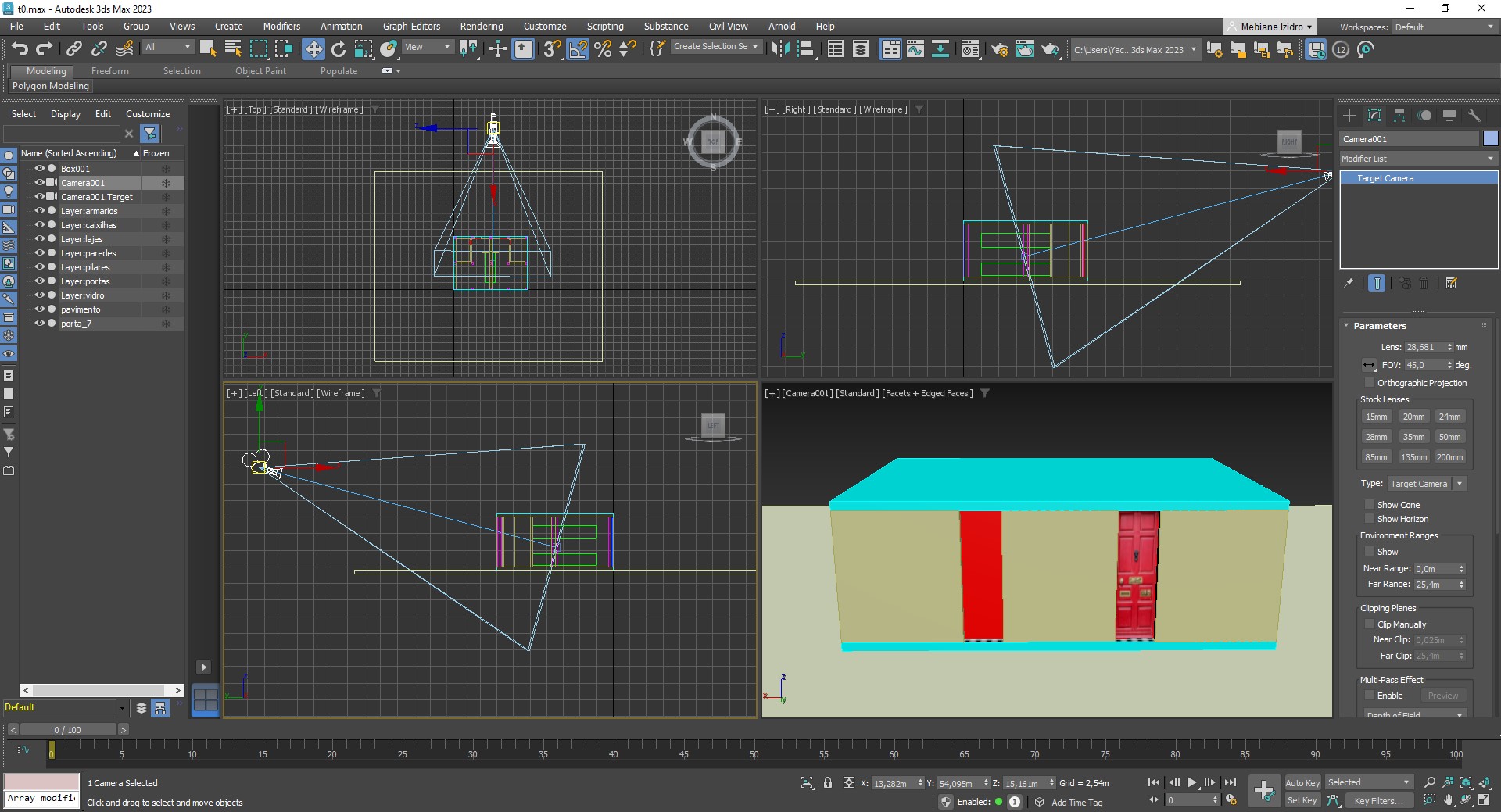
Task: Open the Create panel tab
Action: pyautogui.click(x=1349, y=116)
